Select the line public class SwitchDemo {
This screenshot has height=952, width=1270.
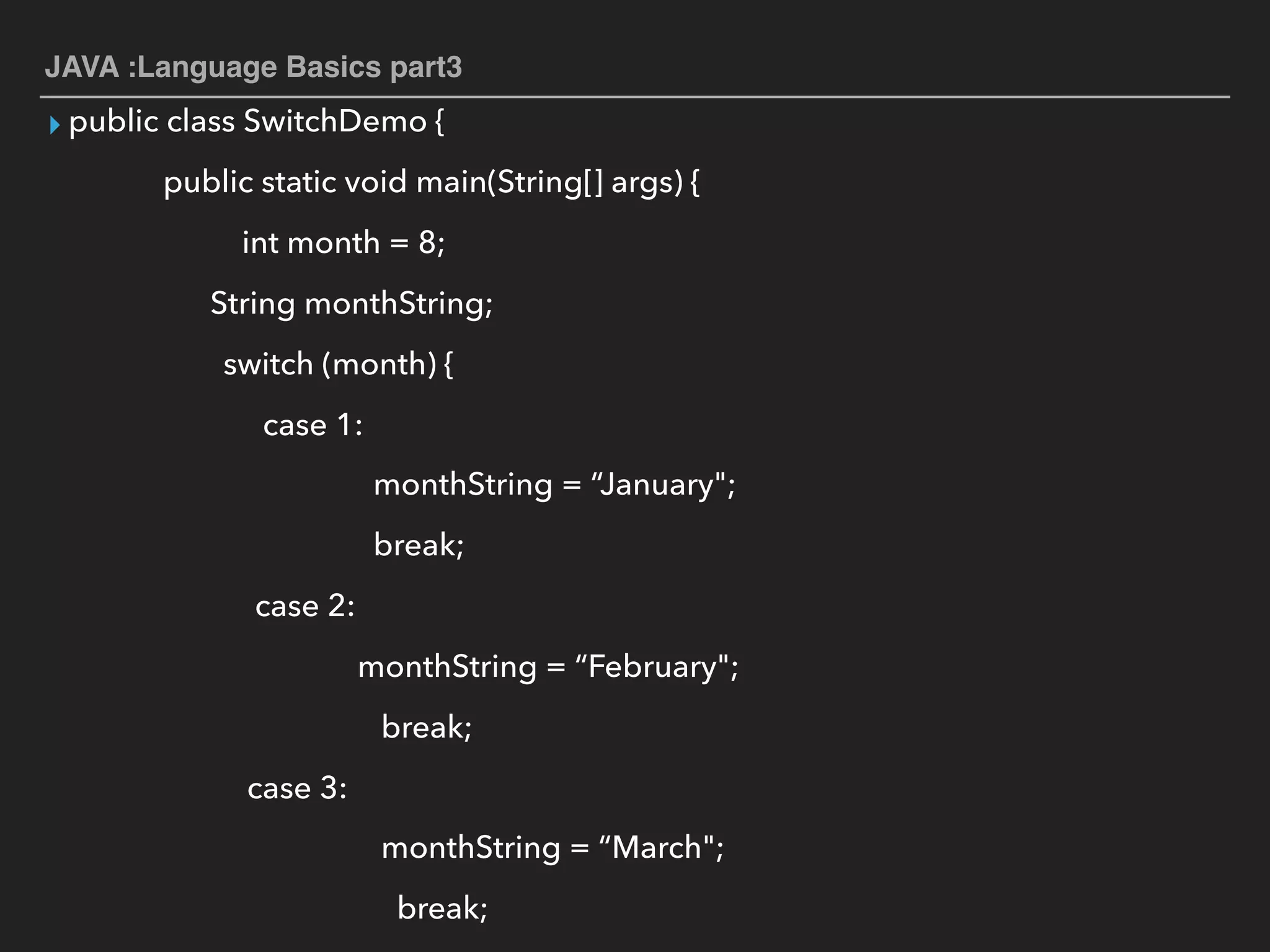257,121
